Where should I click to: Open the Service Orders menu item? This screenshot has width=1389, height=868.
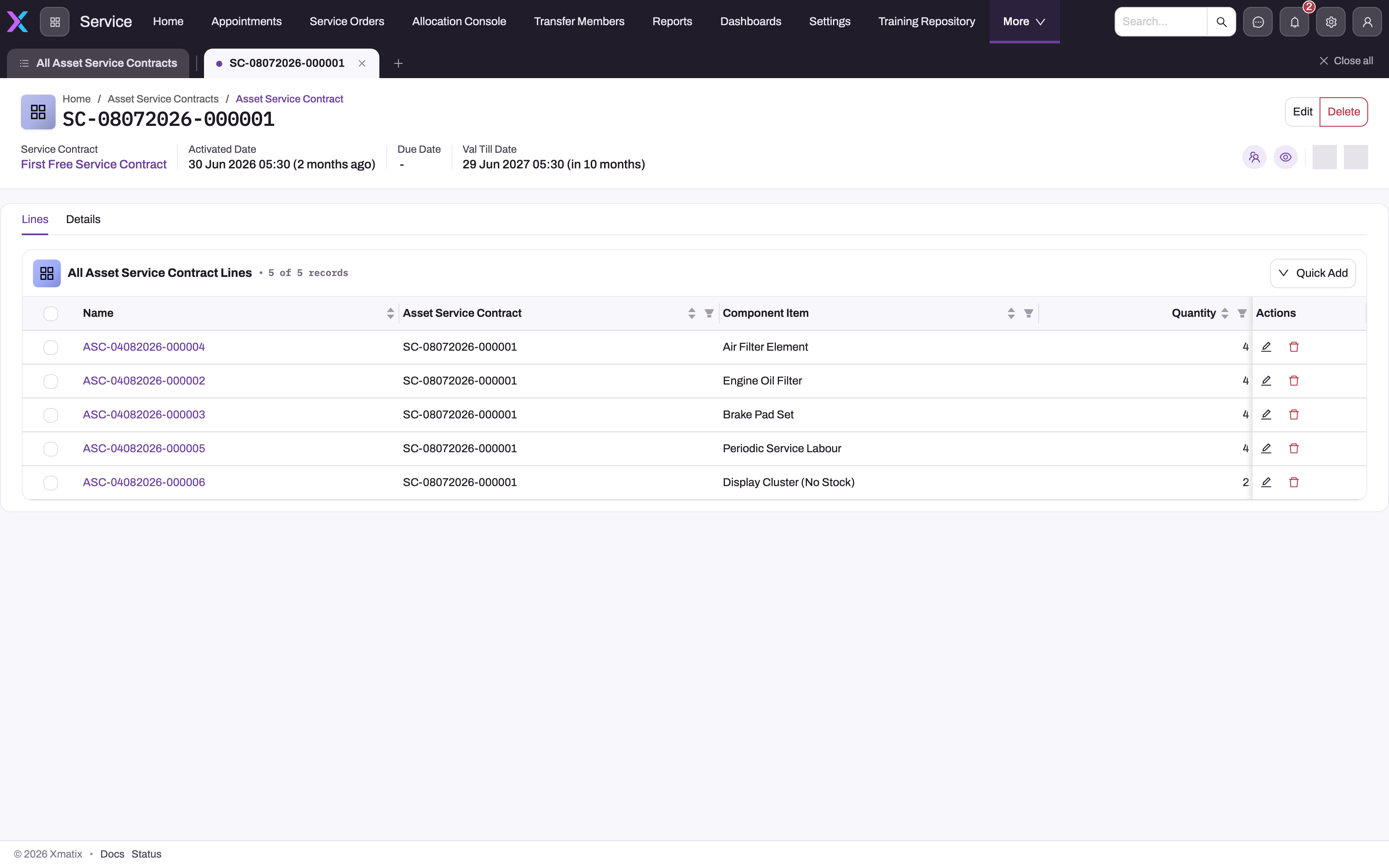tap(347, 22)
